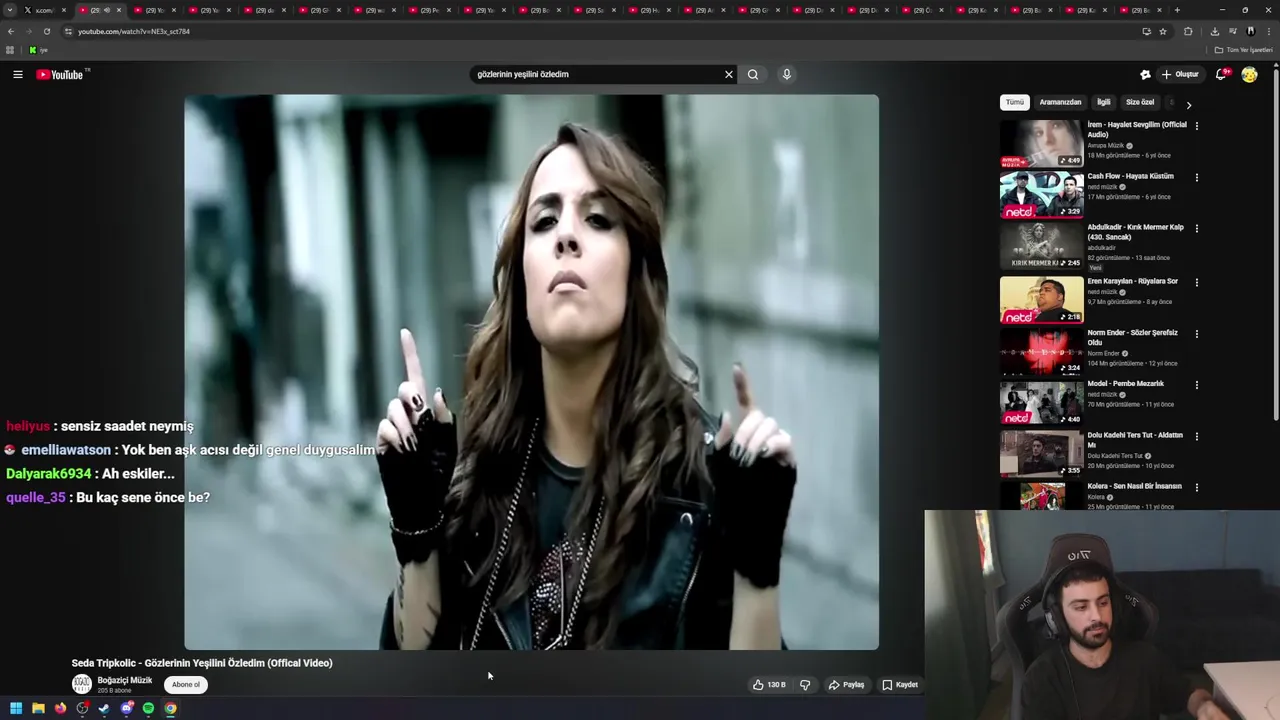The image size is (1280, 720).
Task: Open the browser apps grid shortcut
Action: (10, 50)
